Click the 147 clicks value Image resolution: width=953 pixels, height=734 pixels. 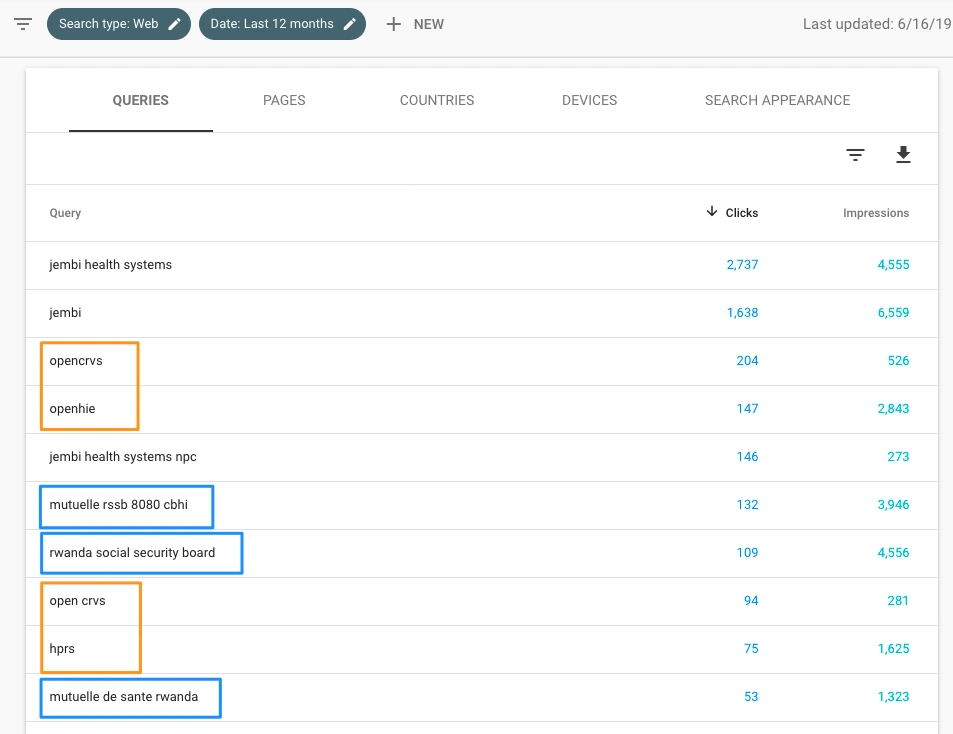747,409
